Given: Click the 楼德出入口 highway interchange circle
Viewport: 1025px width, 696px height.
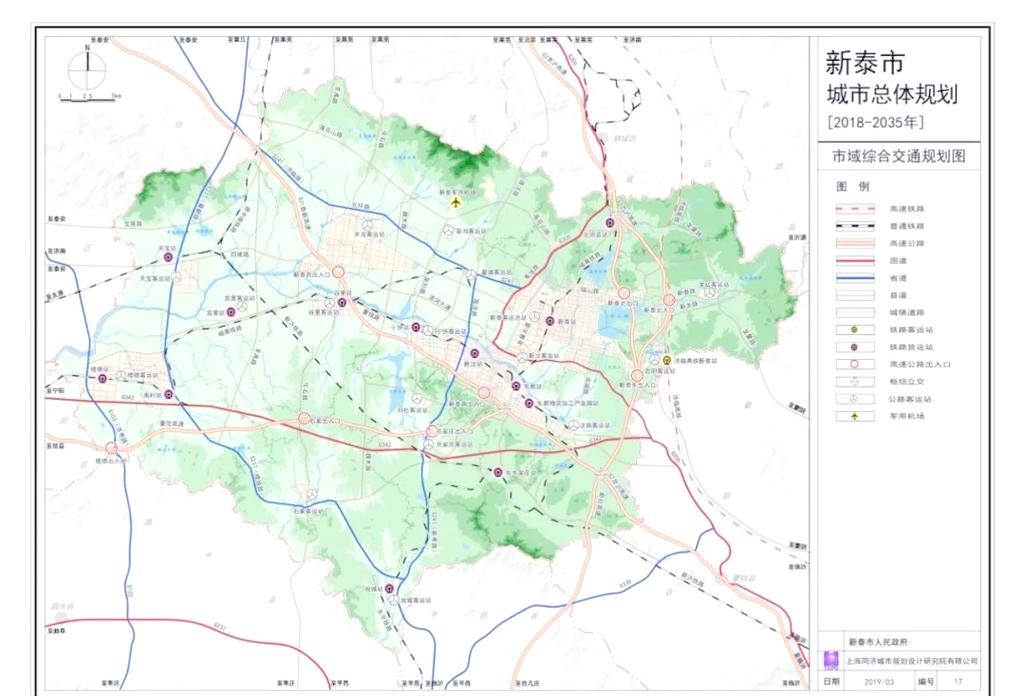Looking at the screenshot, I should [x=112, y=448].
